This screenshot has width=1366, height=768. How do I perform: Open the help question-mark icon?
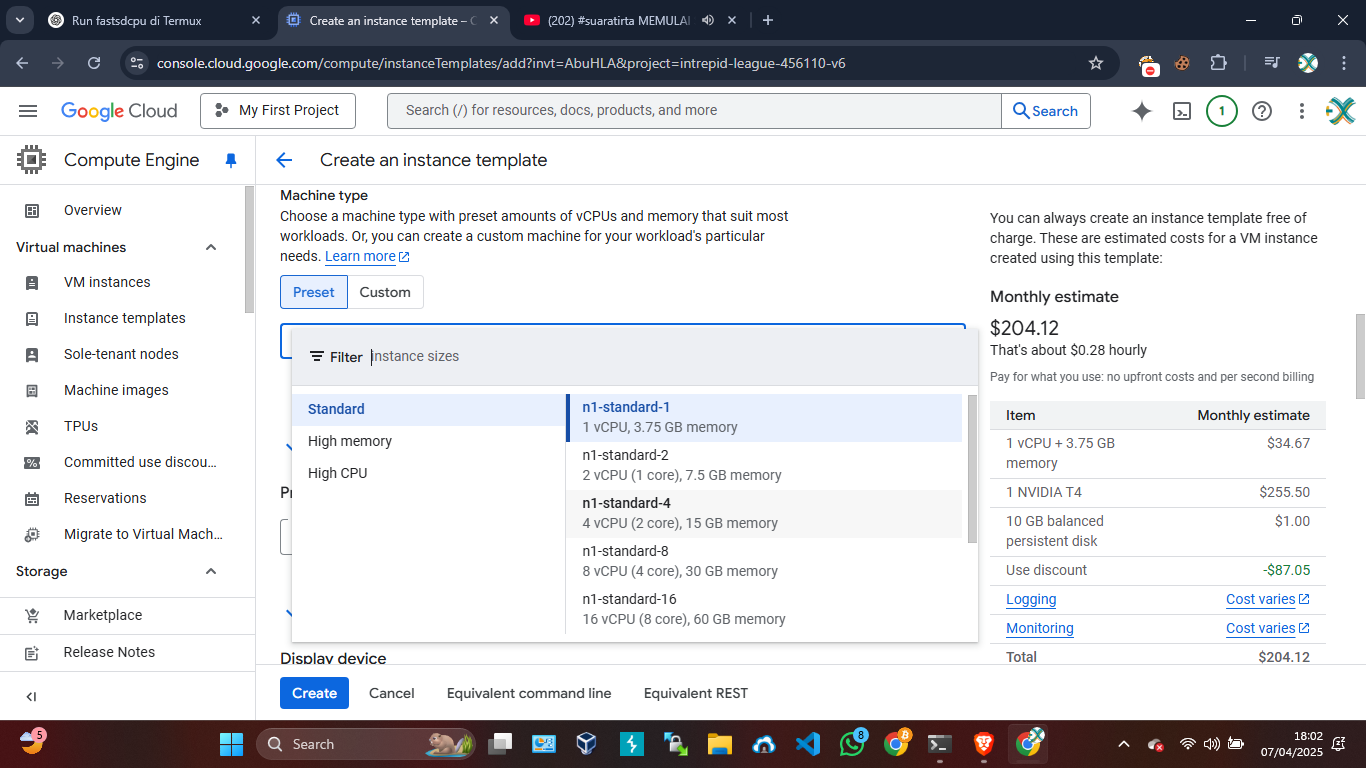point(1262,111)
